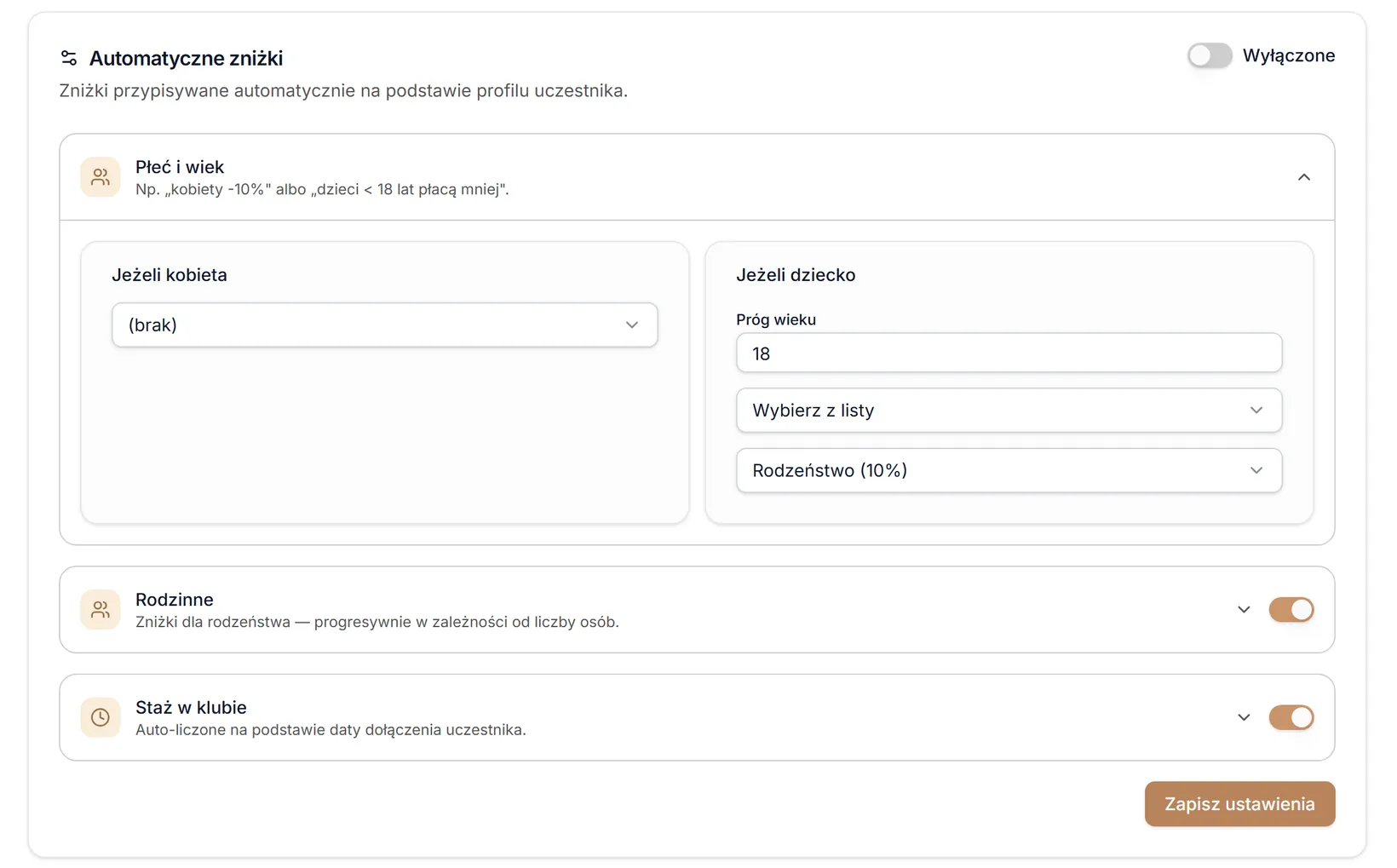
Task: Click the Automatyczne zniżki heading
Action: [186, 58]
